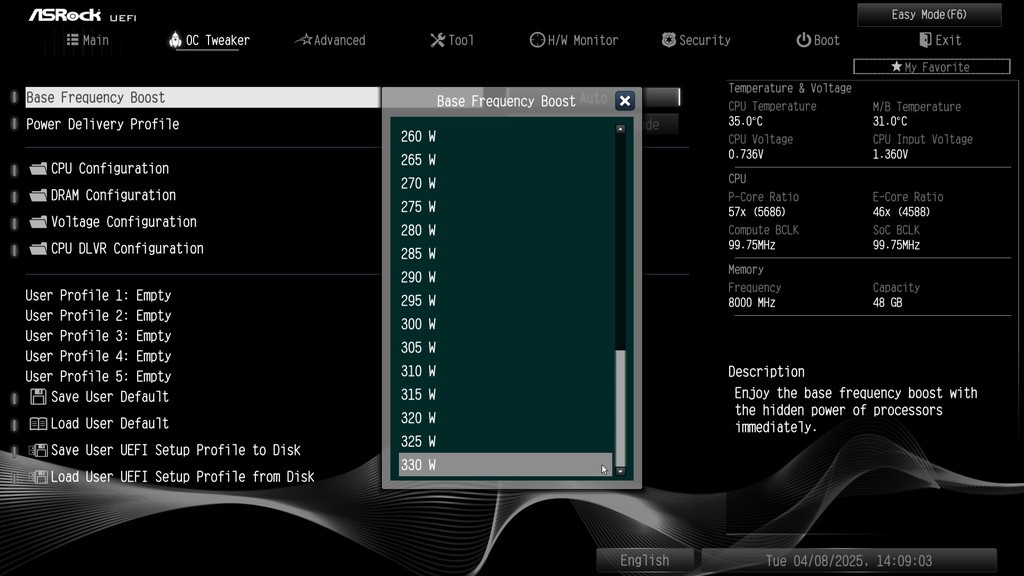The width and height of the screenshot is (1024, 576).
Task: Select the Power Delivery Profile setting
Action: (x=103, y=124)
